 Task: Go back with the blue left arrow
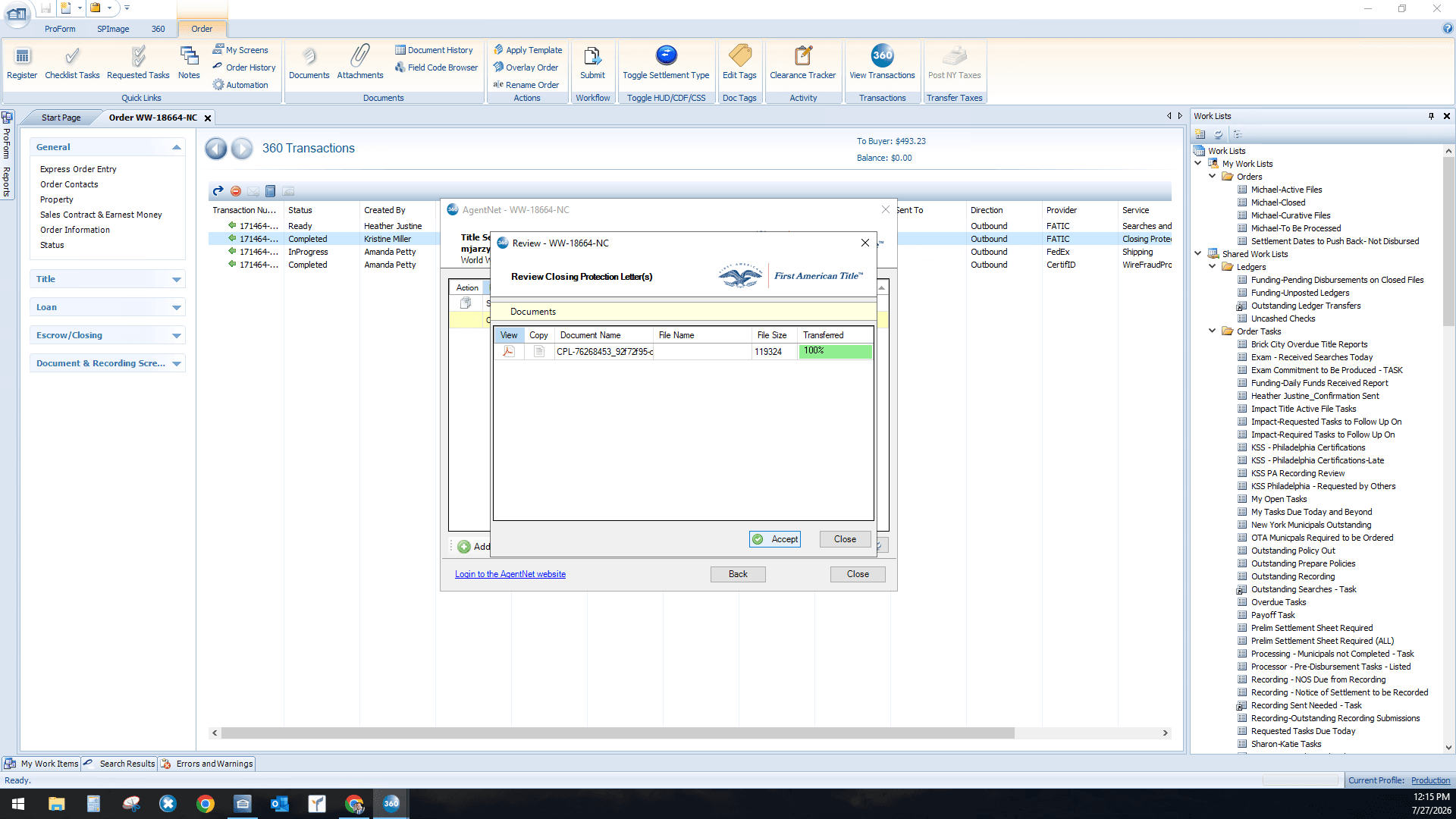point(216,149)
